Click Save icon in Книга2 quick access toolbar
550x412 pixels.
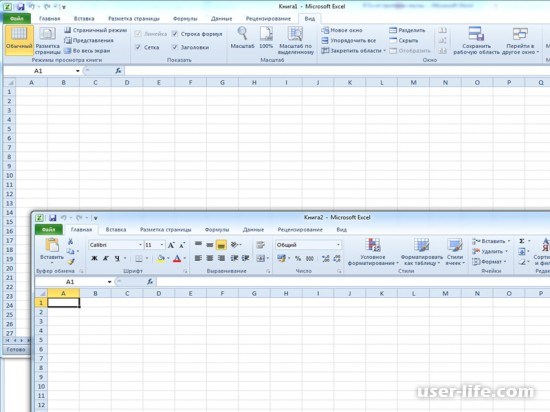pos(52,218)
